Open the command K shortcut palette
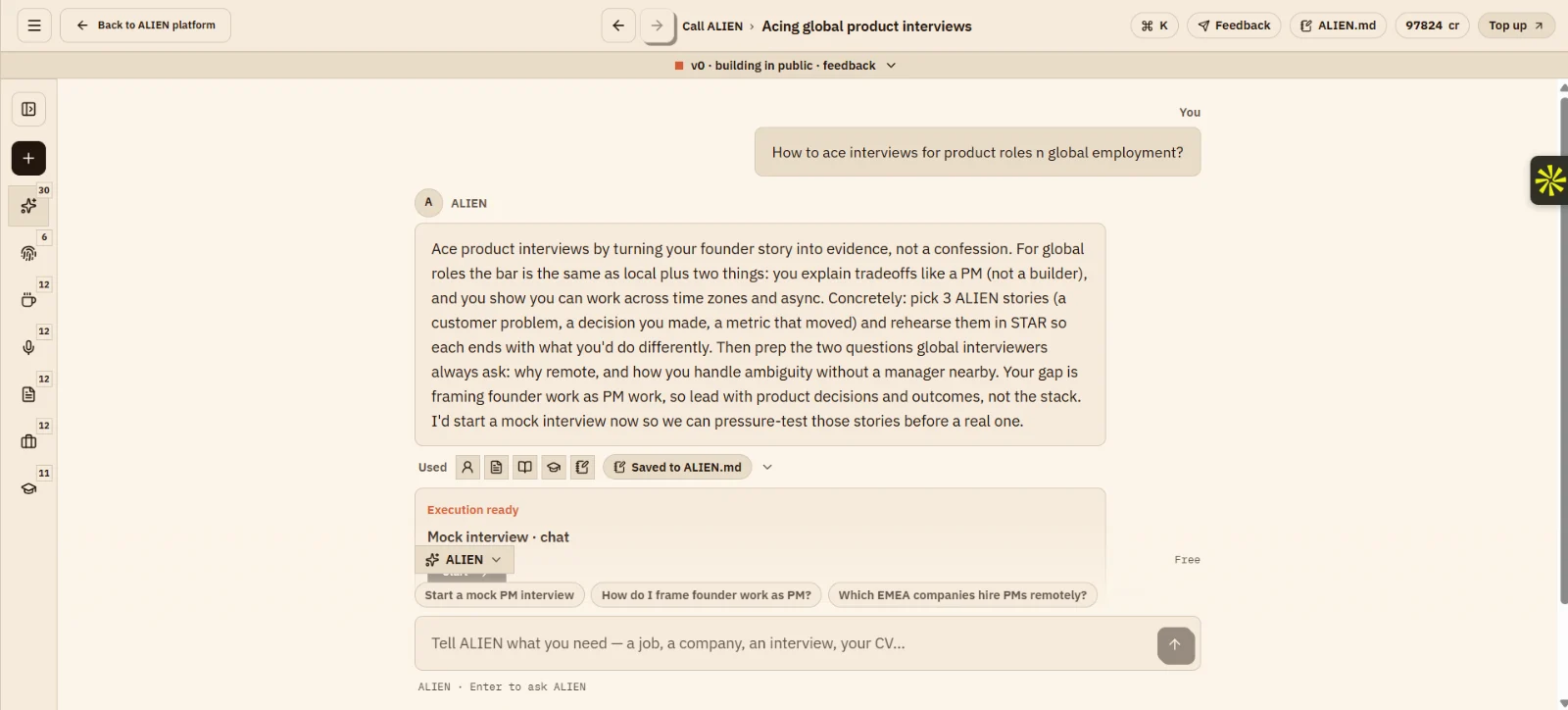 1154,25
